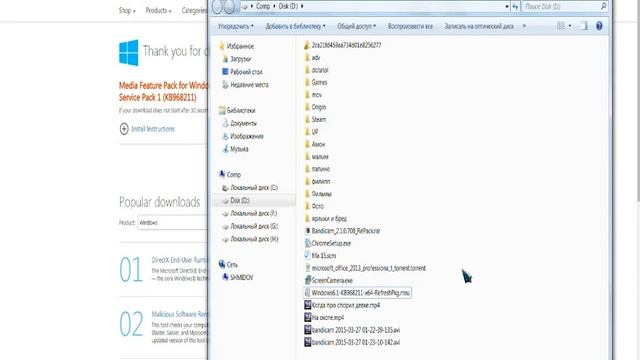Image resolution: width=640 pixels, height=360 pixels.
Task: Click Воспроизвести все in toolbar
Action: tap(410, 26)
